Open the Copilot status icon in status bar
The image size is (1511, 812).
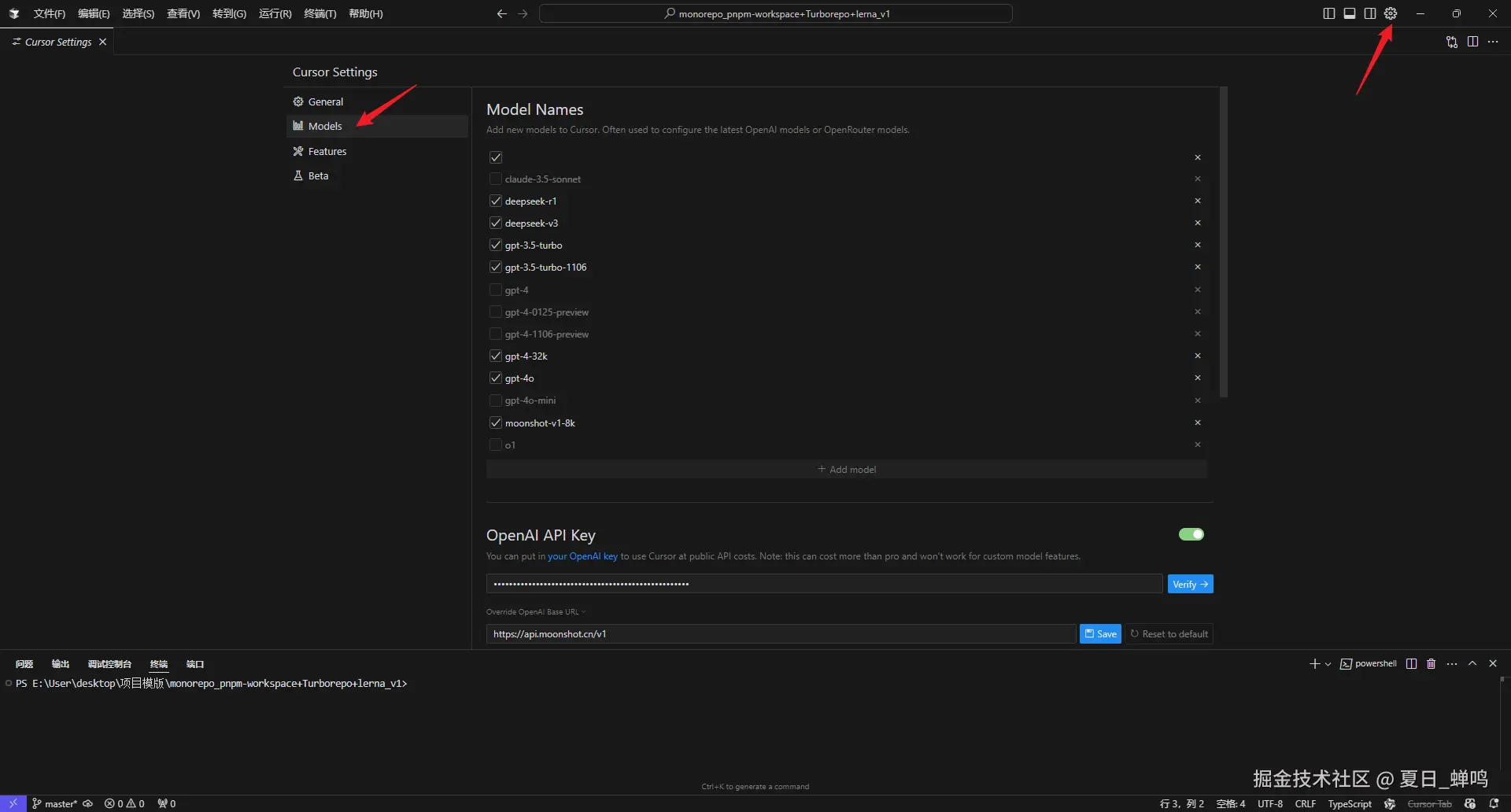(1470, 804)
